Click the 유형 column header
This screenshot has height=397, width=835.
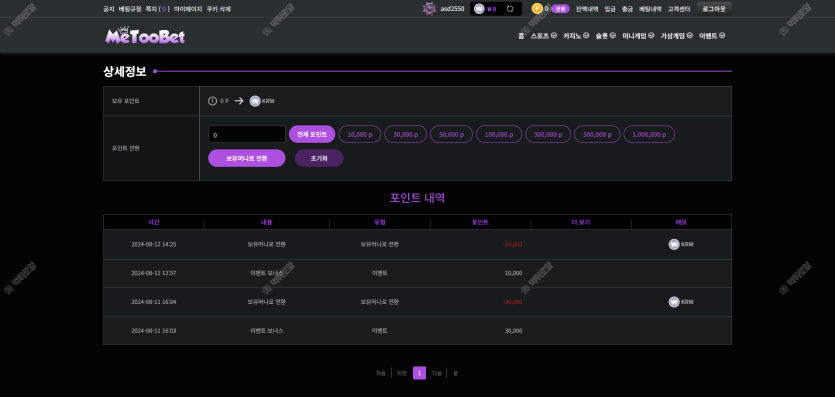(380, 222)
